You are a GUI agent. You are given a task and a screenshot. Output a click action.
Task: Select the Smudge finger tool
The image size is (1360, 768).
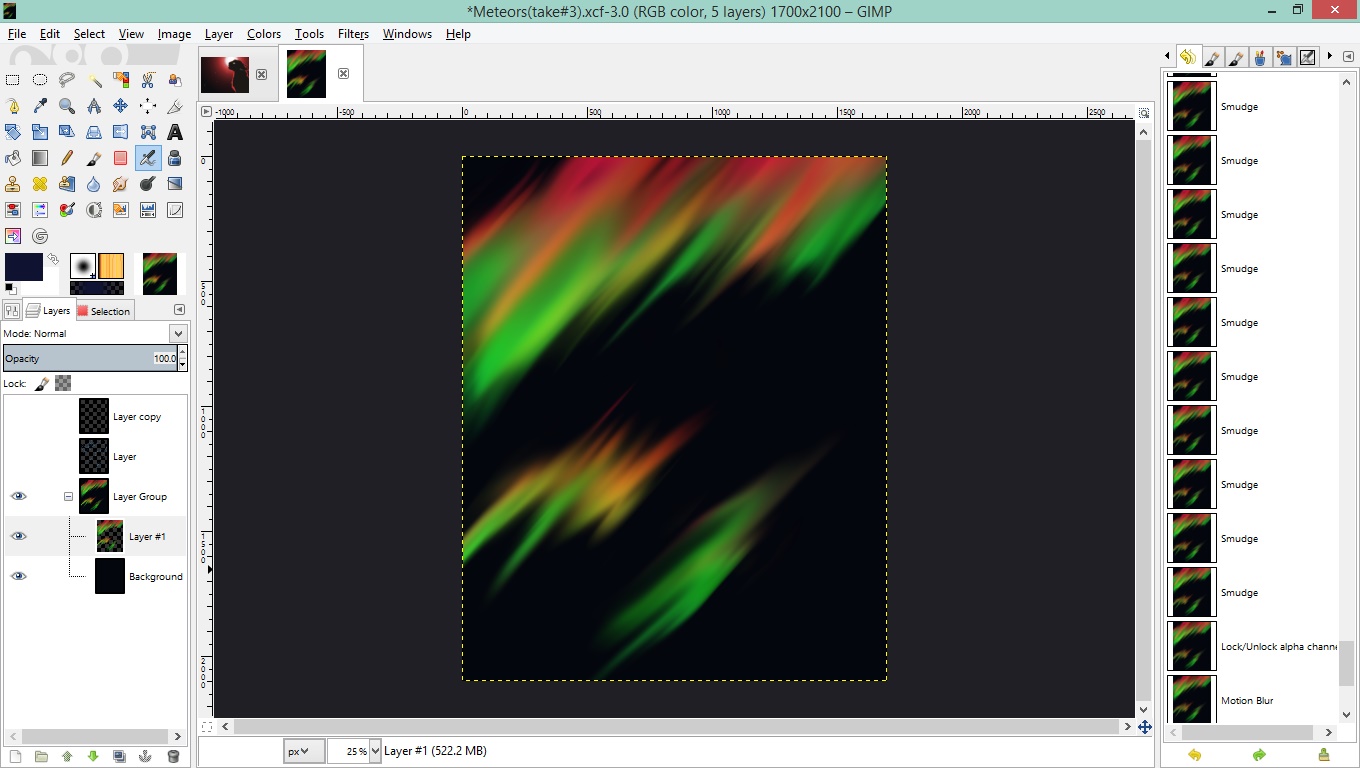click(121, 184)
